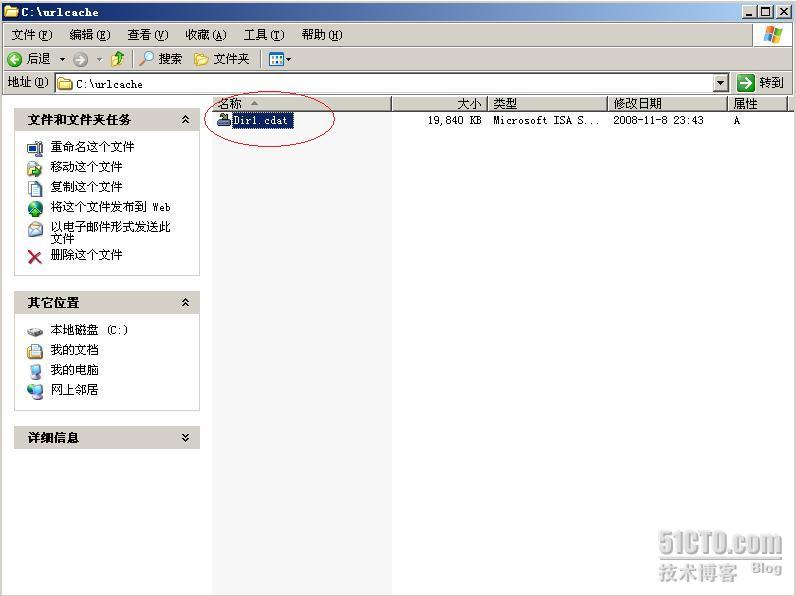Click the Back arrow icon
Image resolution: width=796 pixels, height=596 pixels.
15,59
